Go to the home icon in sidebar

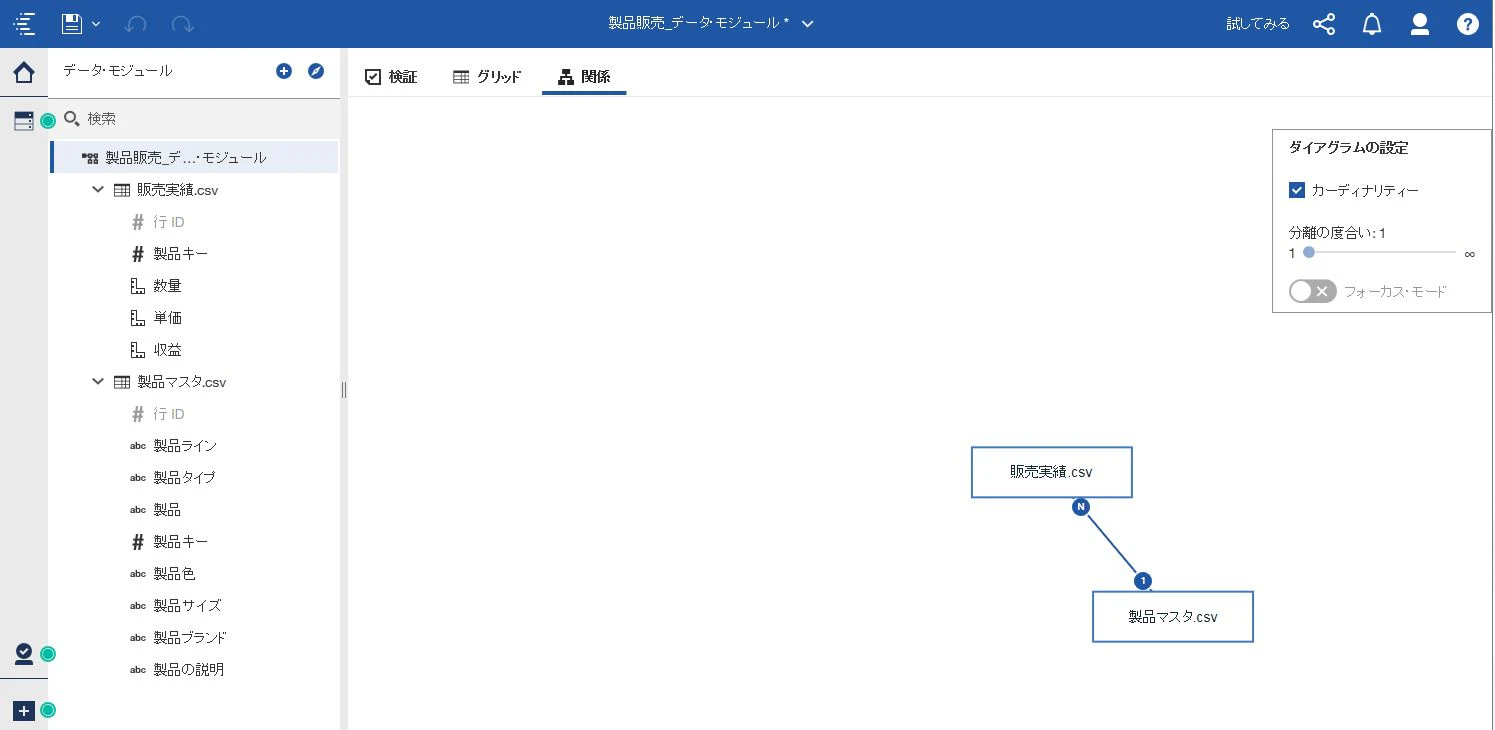pos(24,72)
